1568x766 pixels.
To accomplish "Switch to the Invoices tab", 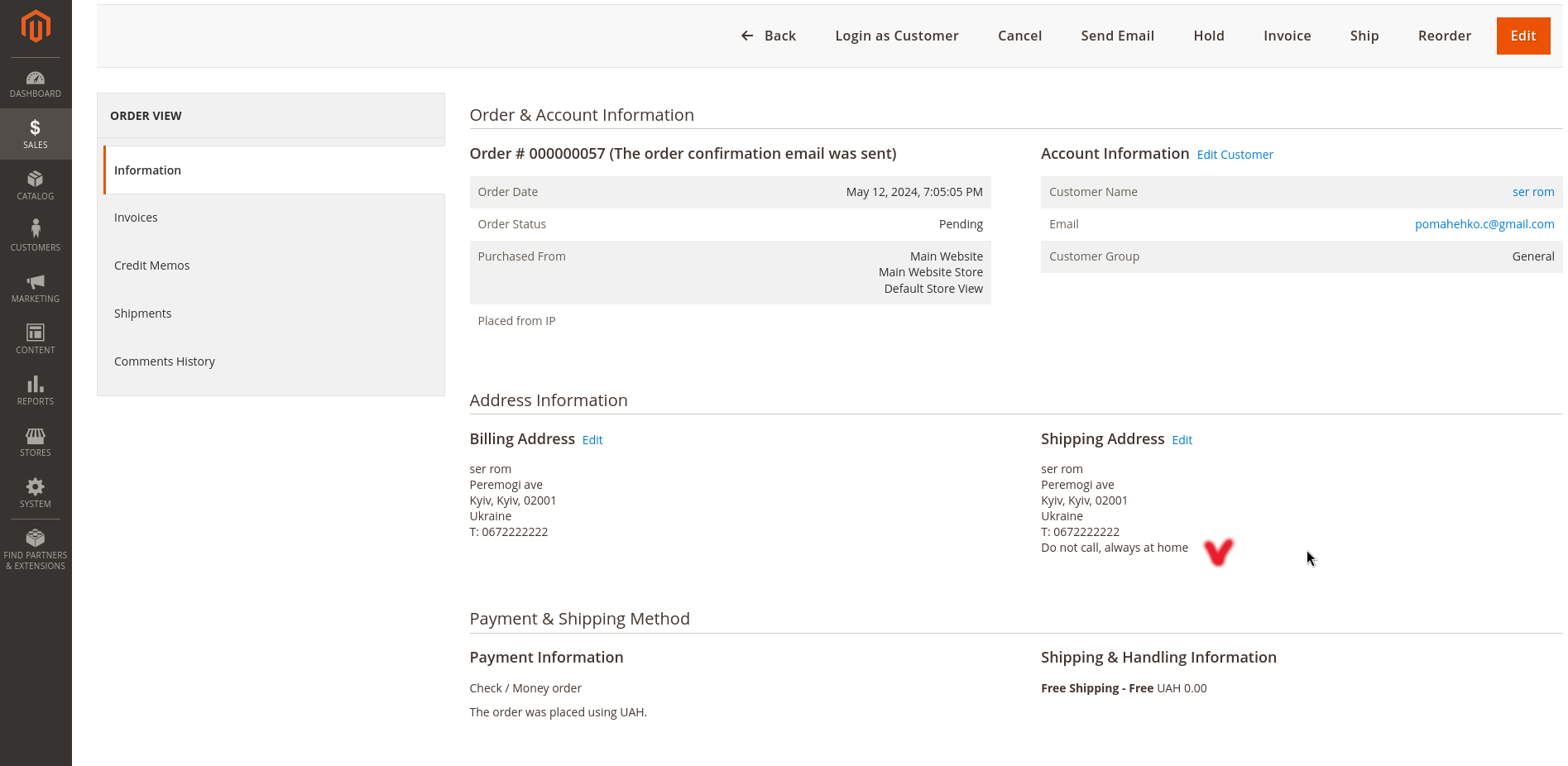I will (x=136, y=218).
